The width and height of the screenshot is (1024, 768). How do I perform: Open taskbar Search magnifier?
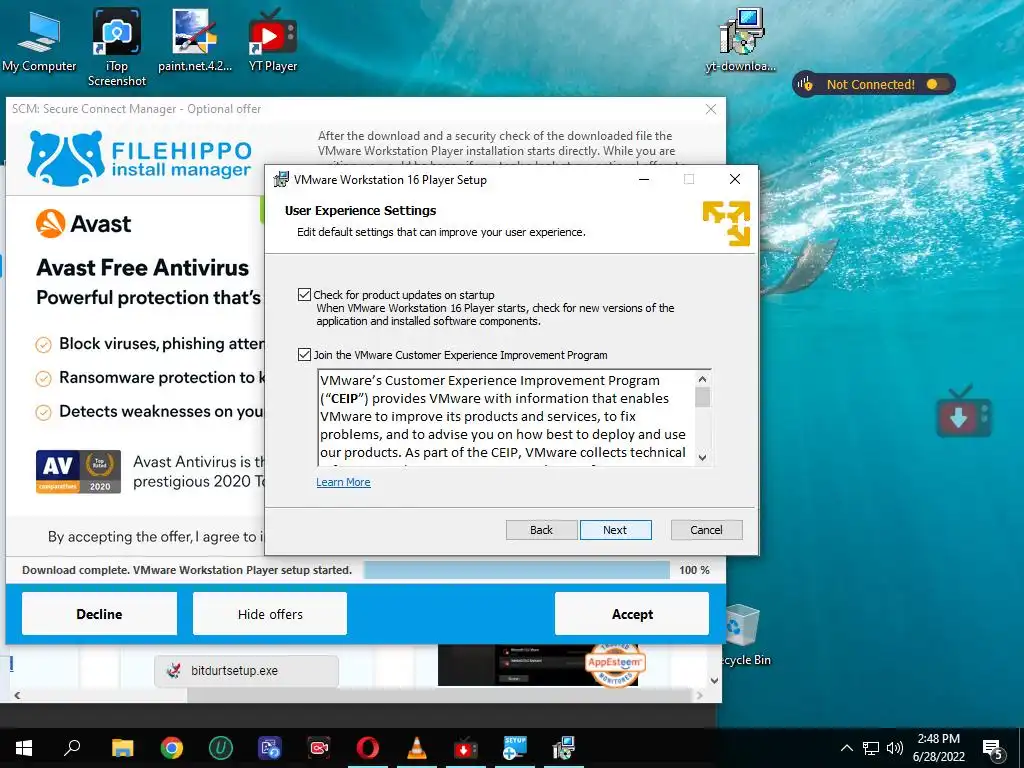pos(72,748)
